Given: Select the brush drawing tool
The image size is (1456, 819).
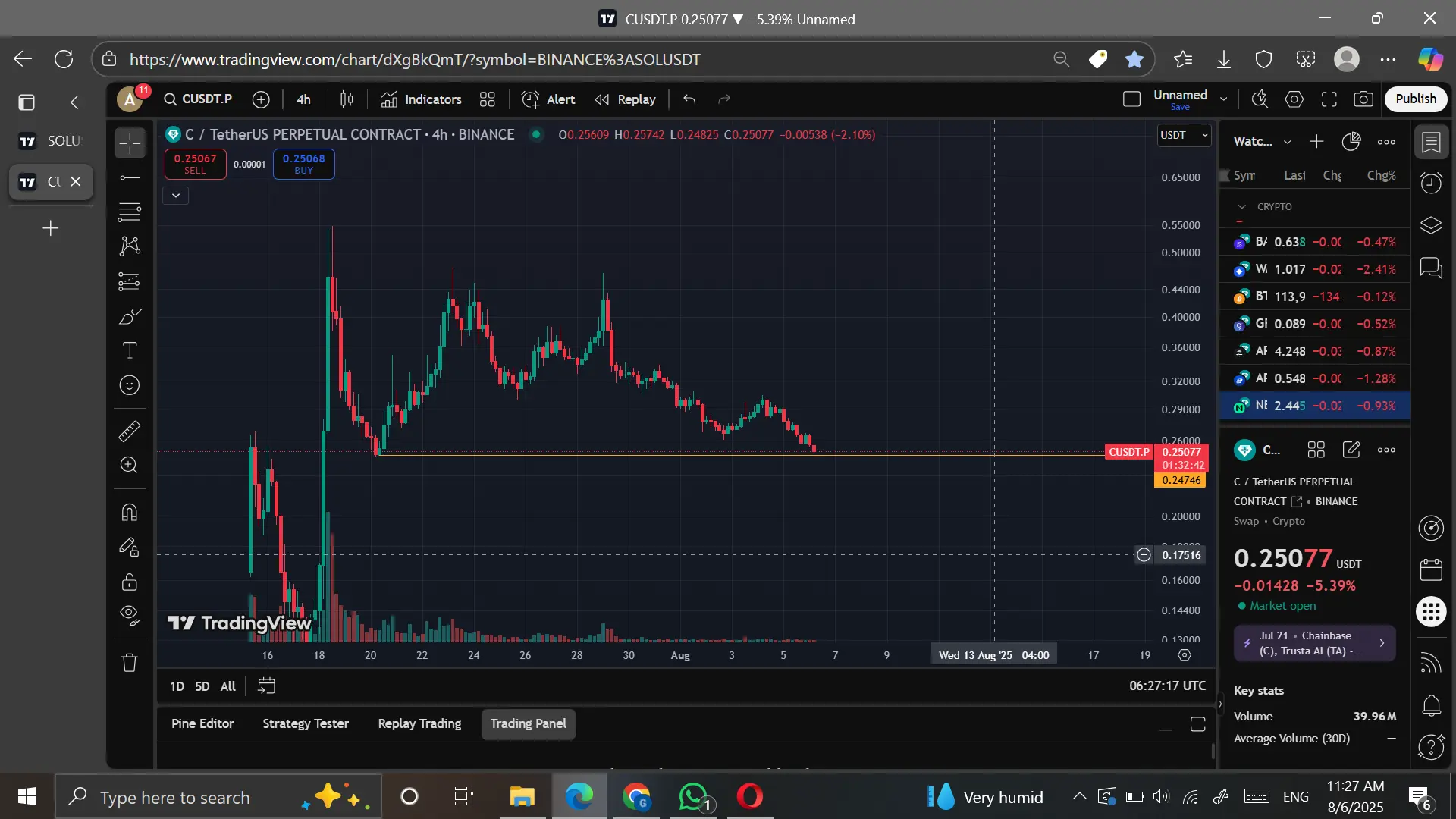Looking at the screenshot, I should pos(130,316).
